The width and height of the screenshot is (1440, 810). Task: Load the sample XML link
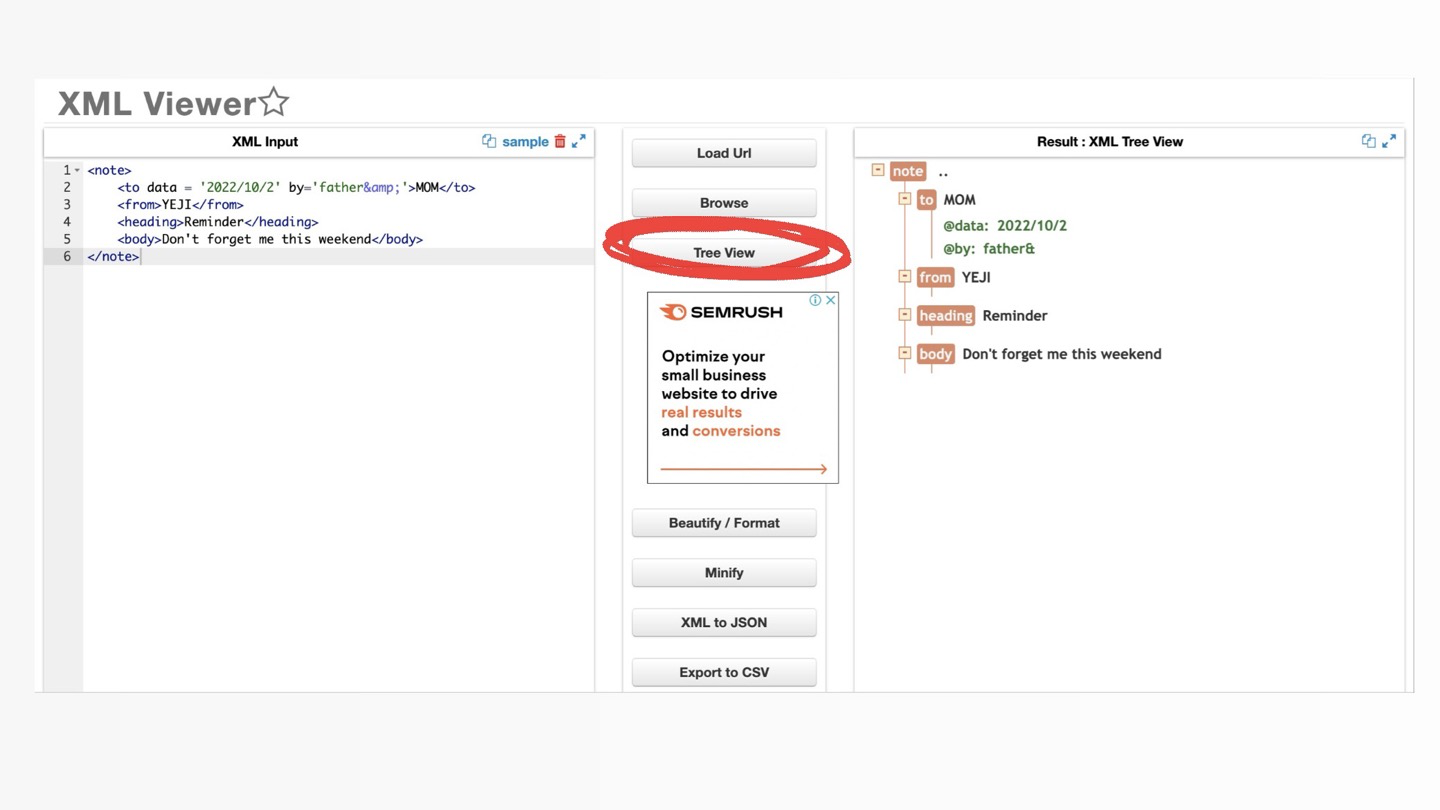point(525,142)
